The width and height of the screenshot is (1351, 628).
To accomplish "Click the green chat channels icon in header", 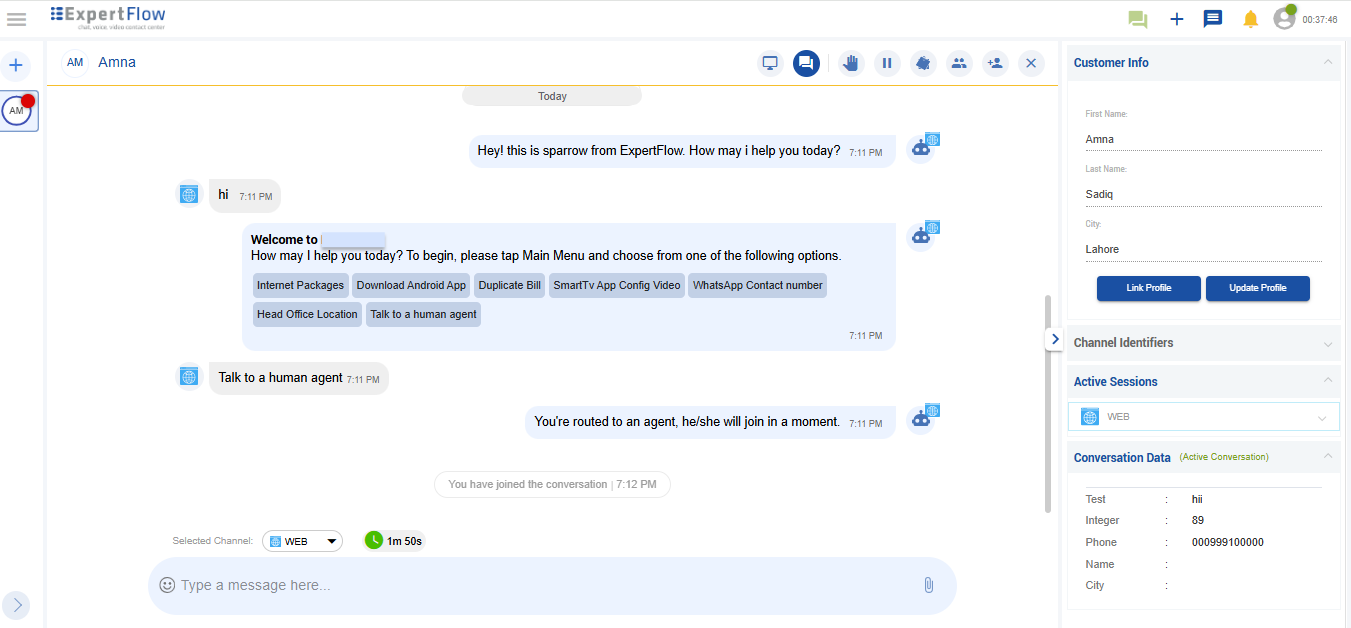I will point(1137,18).
